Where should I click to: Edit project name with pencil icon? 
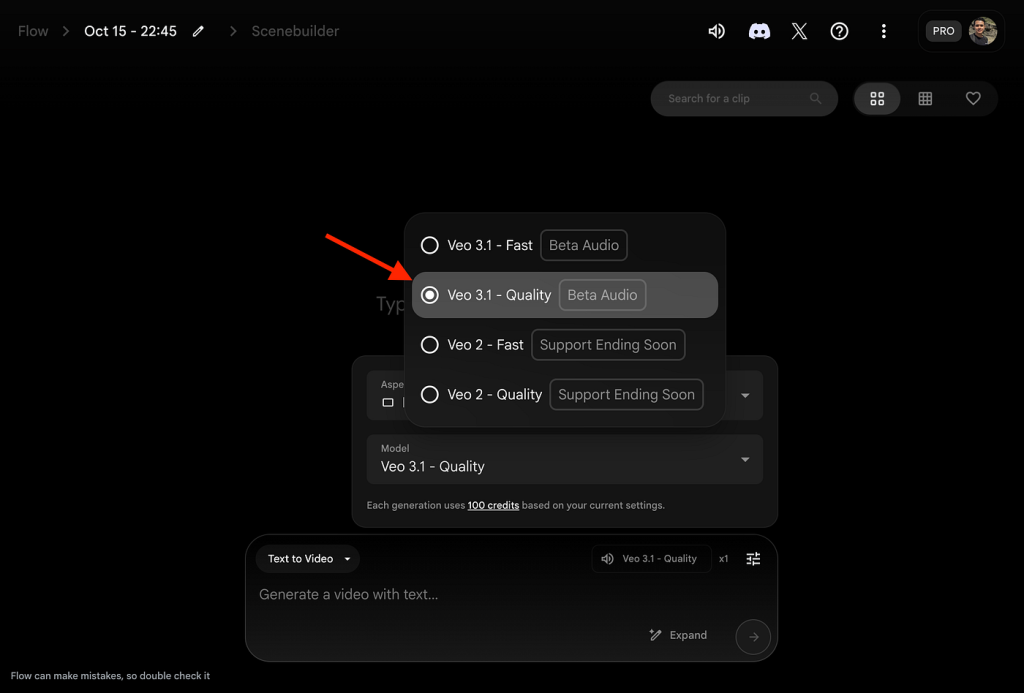coord(198,31)
